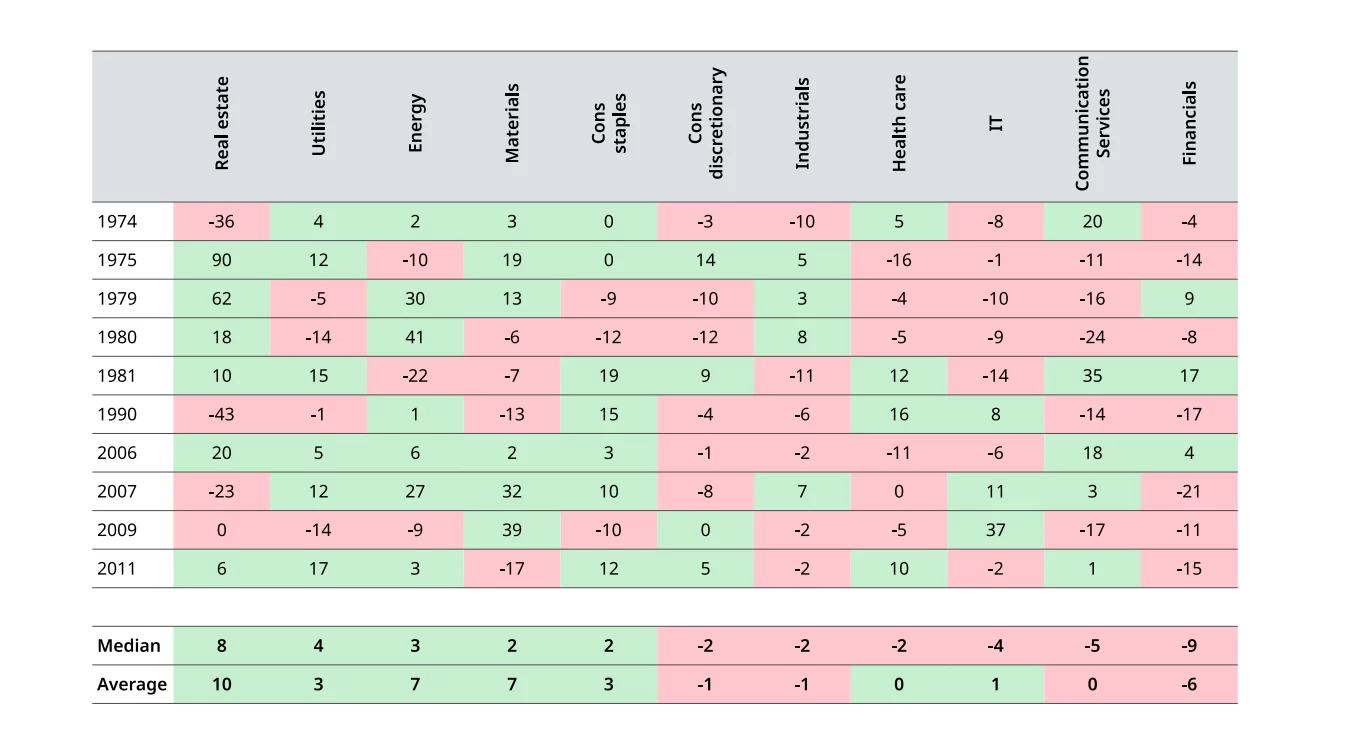The image size is (1352, 734).
Task: Click the Communication Services column header
Action: 1092,123
